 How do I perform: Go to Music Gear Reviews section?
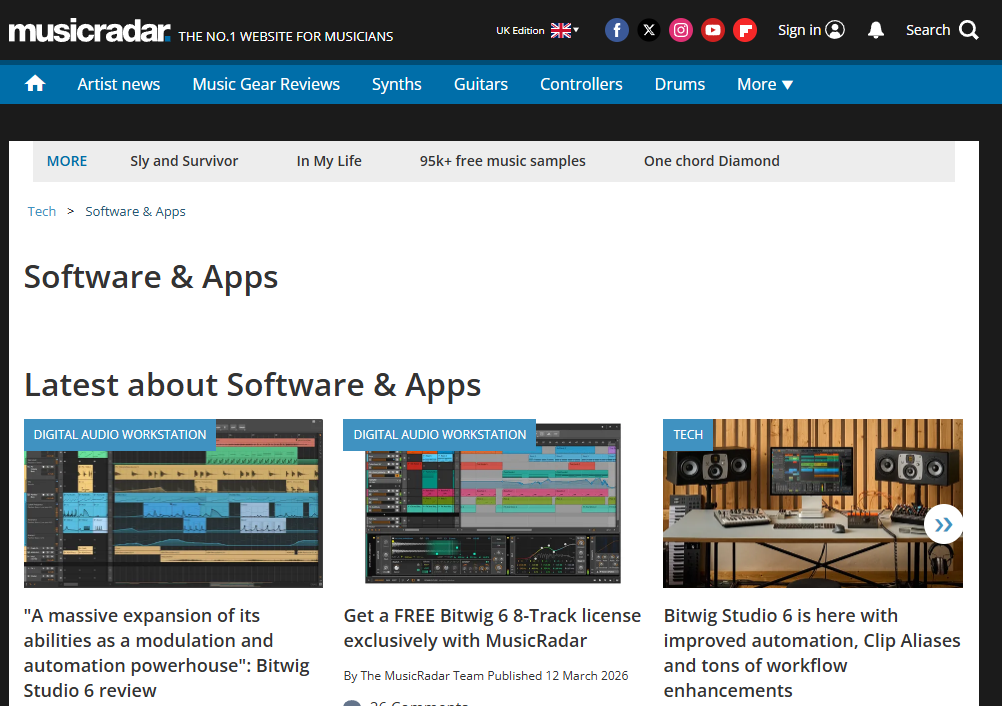coord(266,84)
